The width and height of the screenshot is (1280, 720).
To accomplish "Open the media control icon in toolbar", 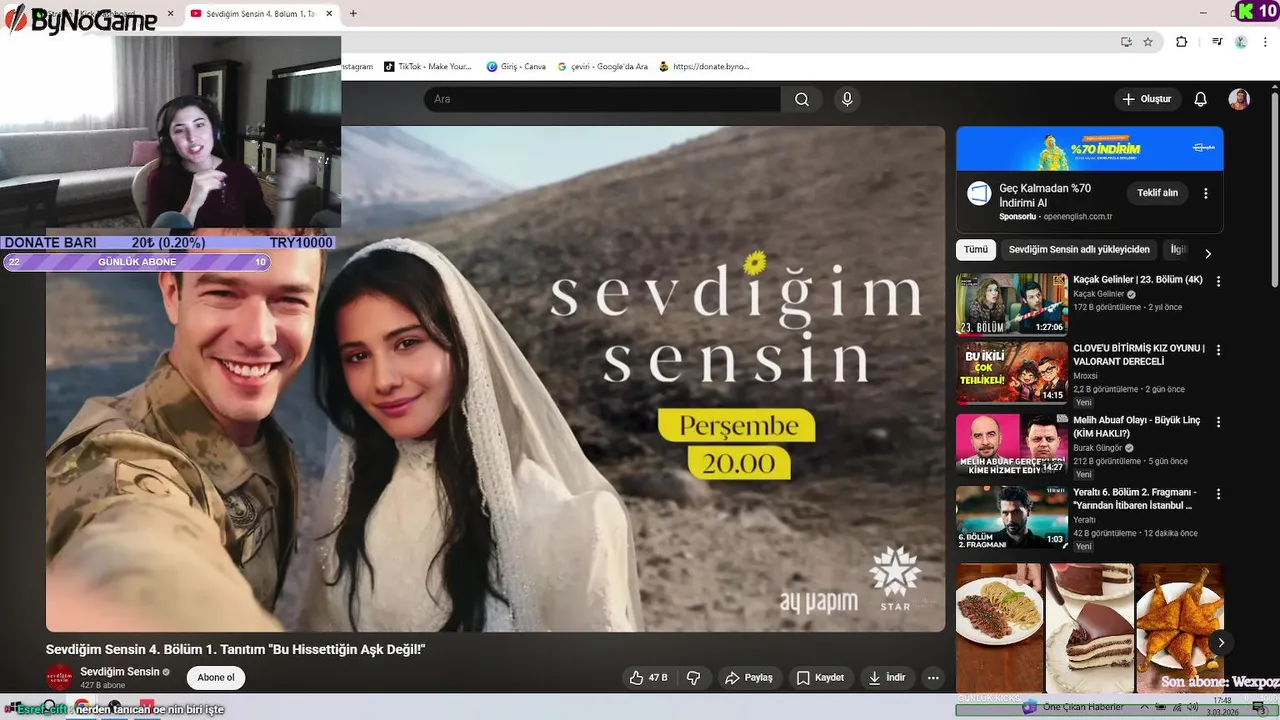I will coord(1217,42).
